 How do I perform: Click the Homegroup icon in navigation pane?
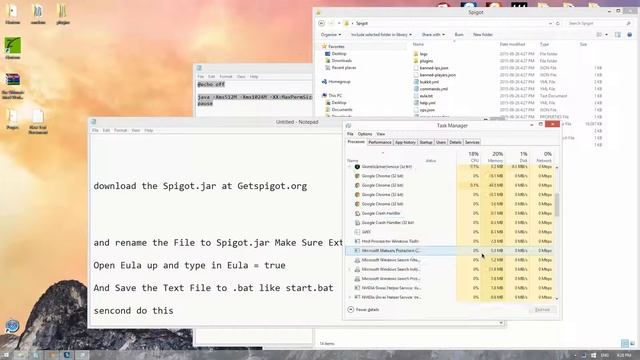click(x=324, y=82)
